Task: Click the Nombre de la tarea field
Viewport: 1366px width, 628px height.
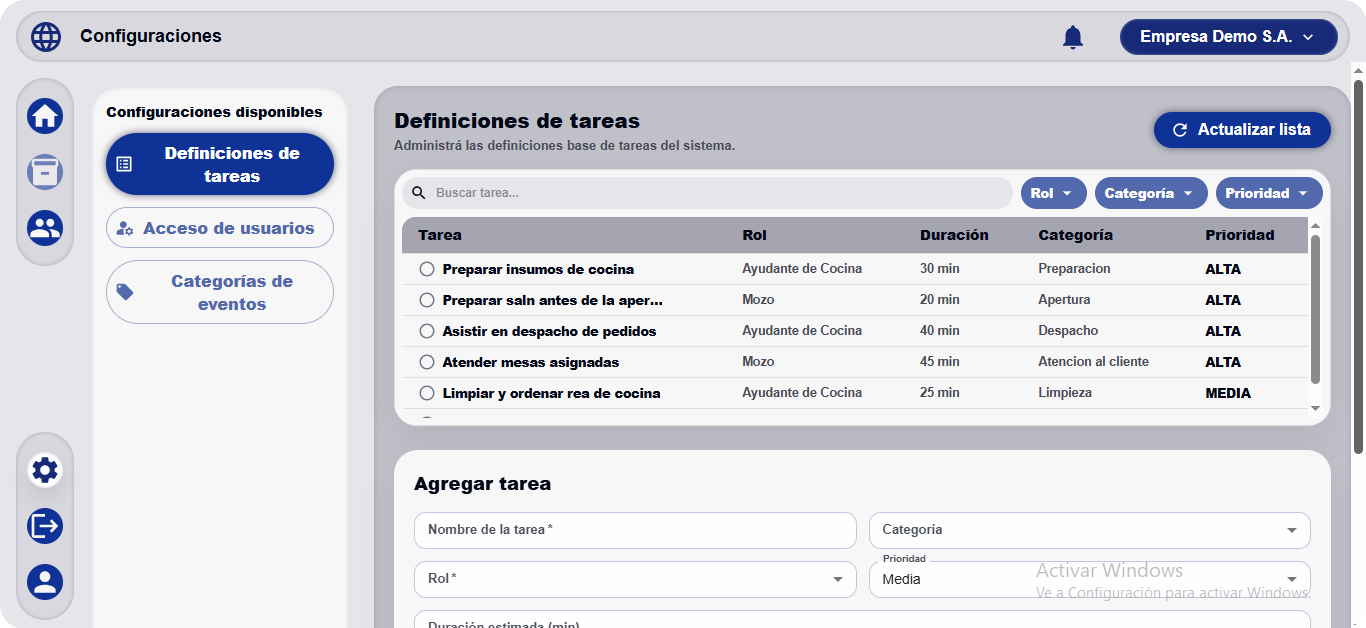Action: [635, 530]
